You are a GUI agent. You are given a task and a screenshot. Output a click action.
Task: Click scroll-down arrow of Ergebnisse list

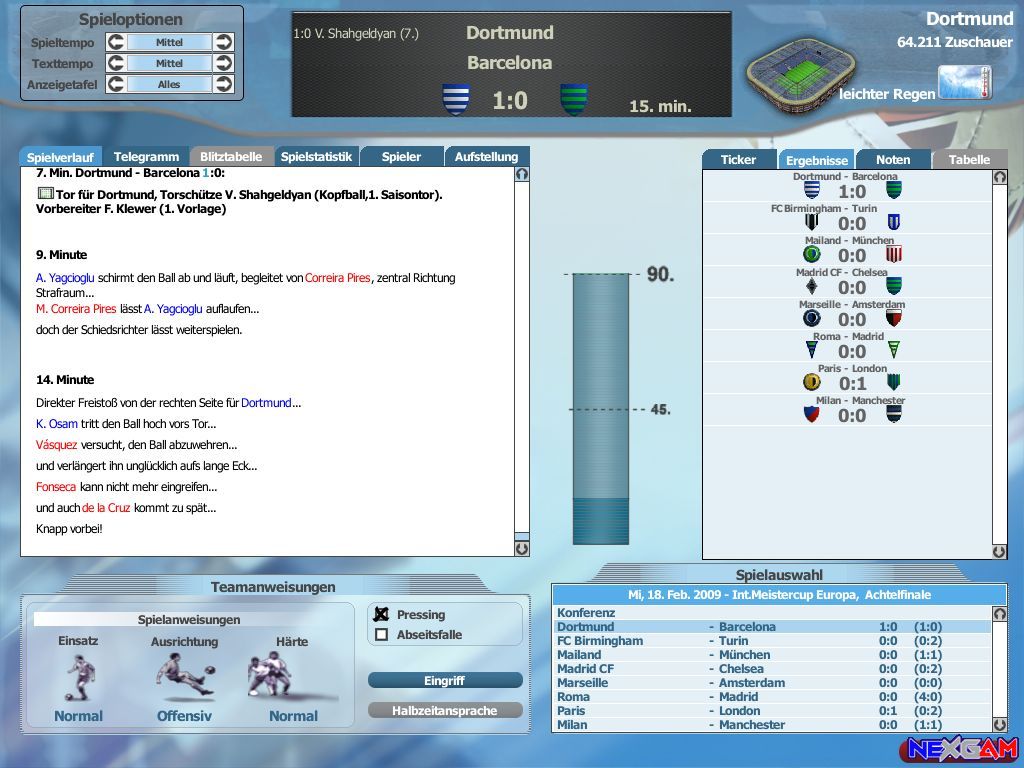click(1000, 552)
